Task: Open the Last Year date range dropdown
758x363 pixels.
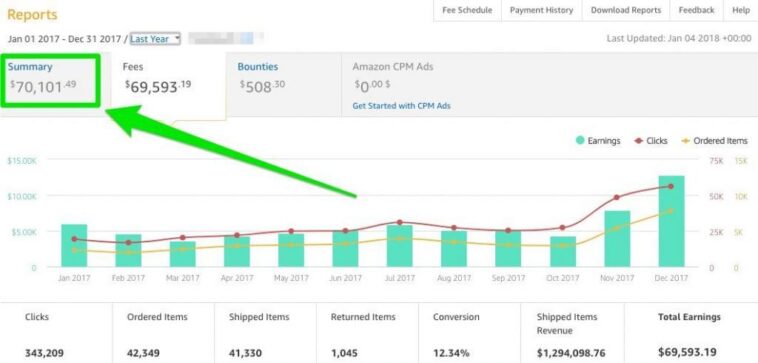Action: (x=155, y=39)
